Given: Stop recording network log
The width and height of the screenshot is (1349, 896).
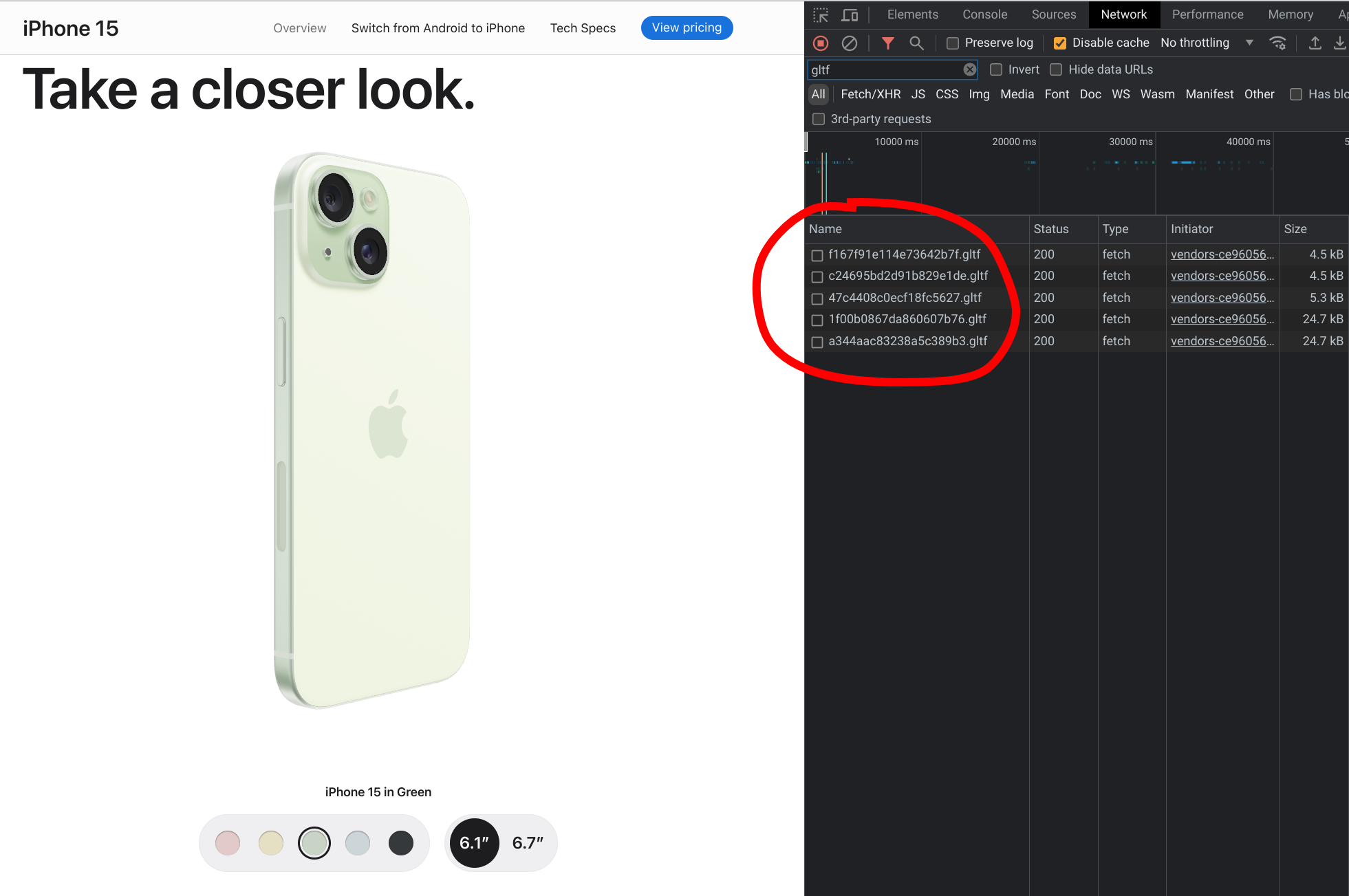Looking at the screenshot, I should (821, 43).
